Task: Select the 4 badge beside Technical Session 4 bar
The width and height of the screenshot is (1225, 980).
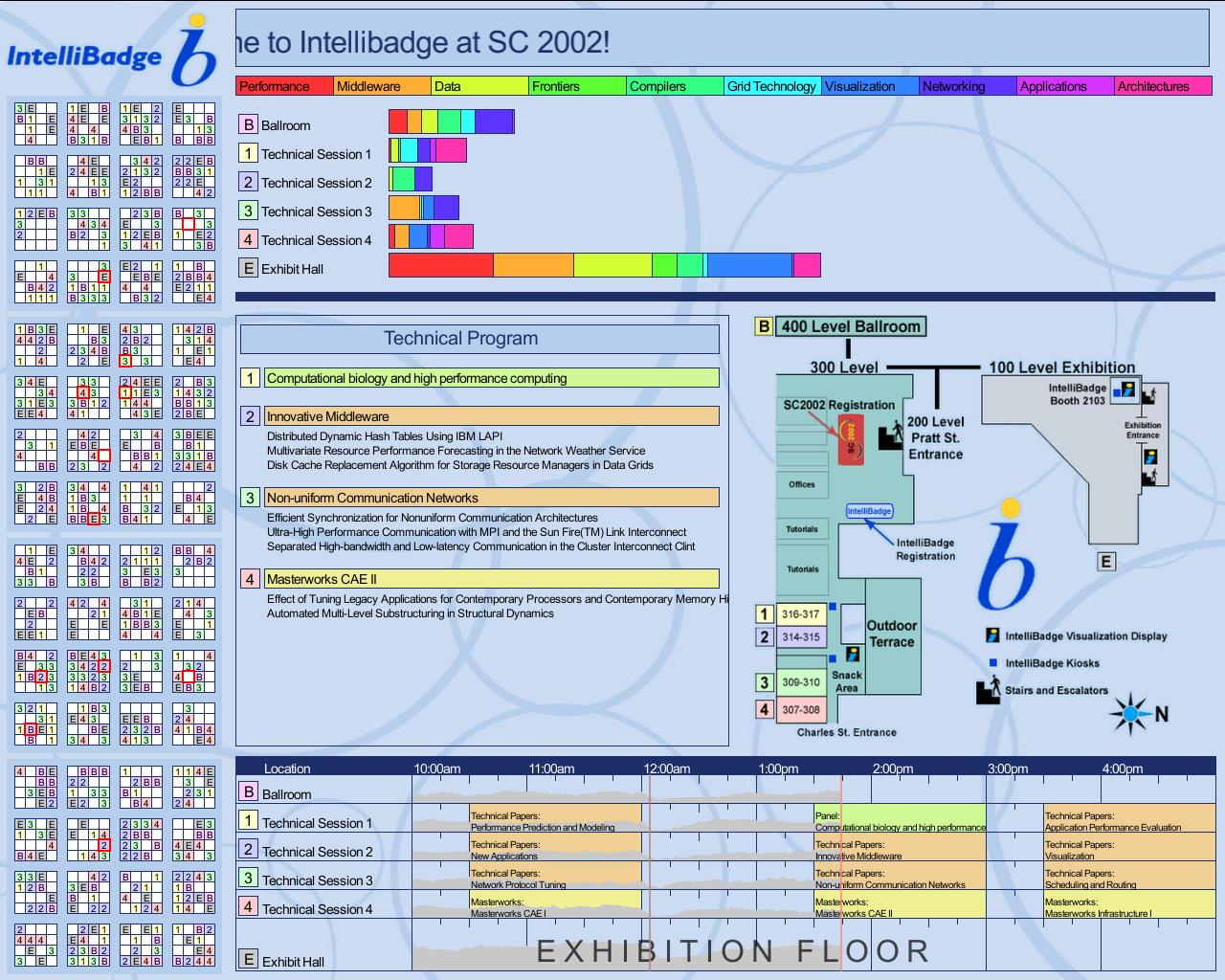Action: point(249,239)
